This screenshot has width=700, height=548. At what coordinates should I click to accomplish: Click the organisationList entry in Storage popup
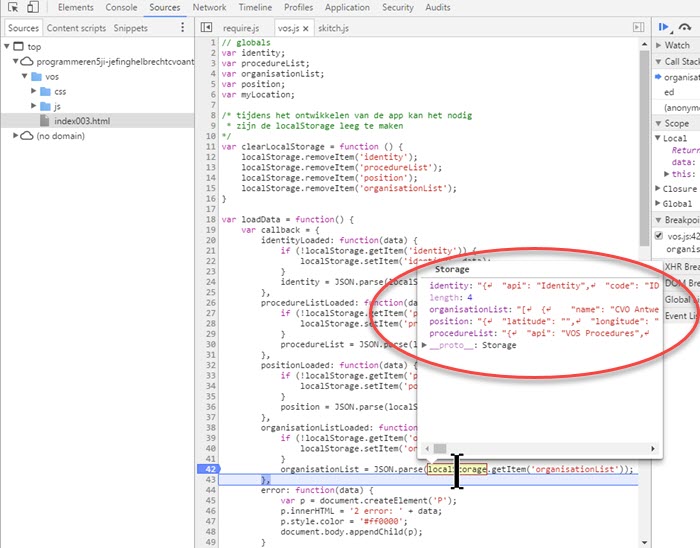point(544,309)
